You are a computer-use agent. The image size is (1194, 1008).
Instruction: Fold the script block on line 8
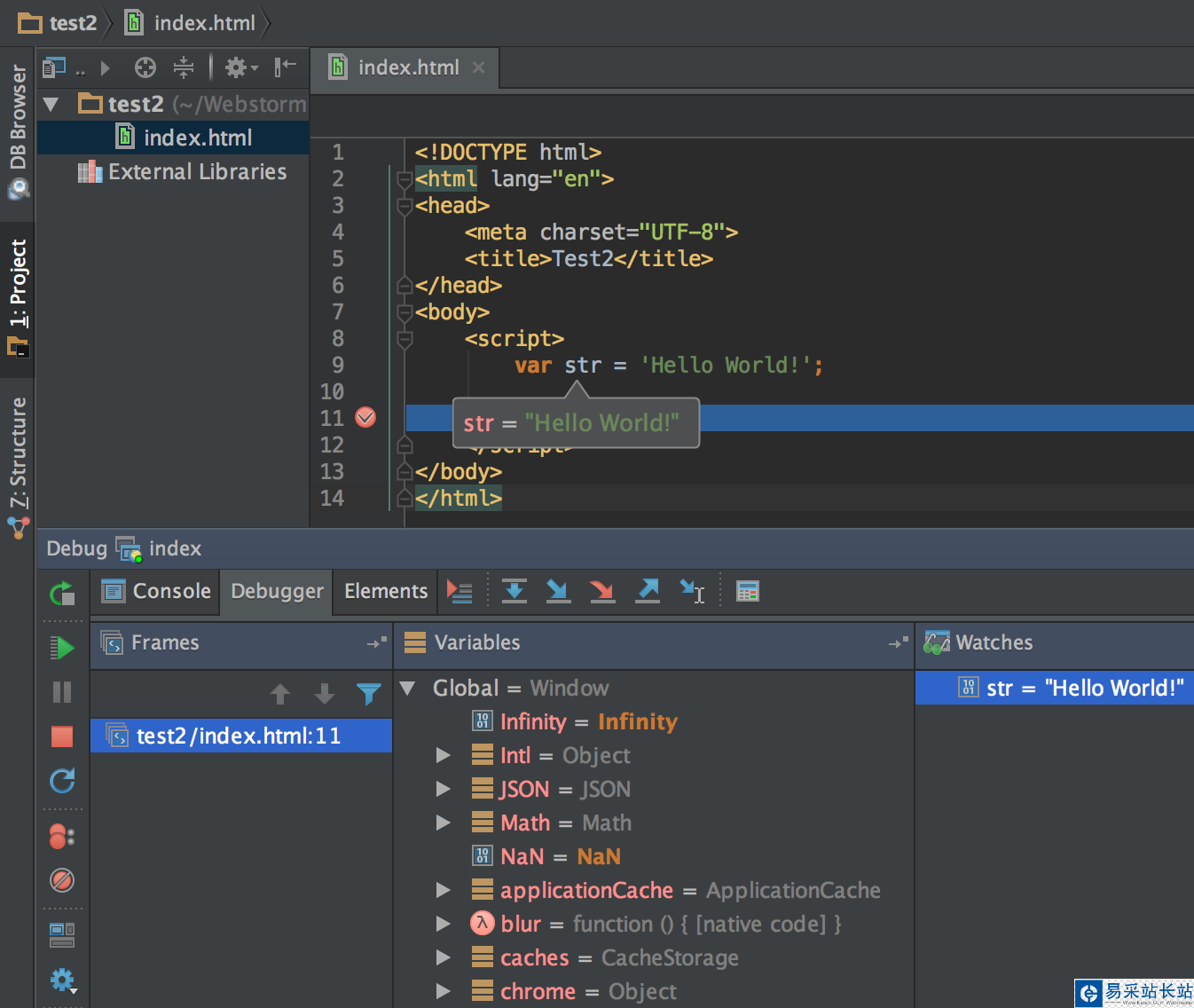[405, 340]
